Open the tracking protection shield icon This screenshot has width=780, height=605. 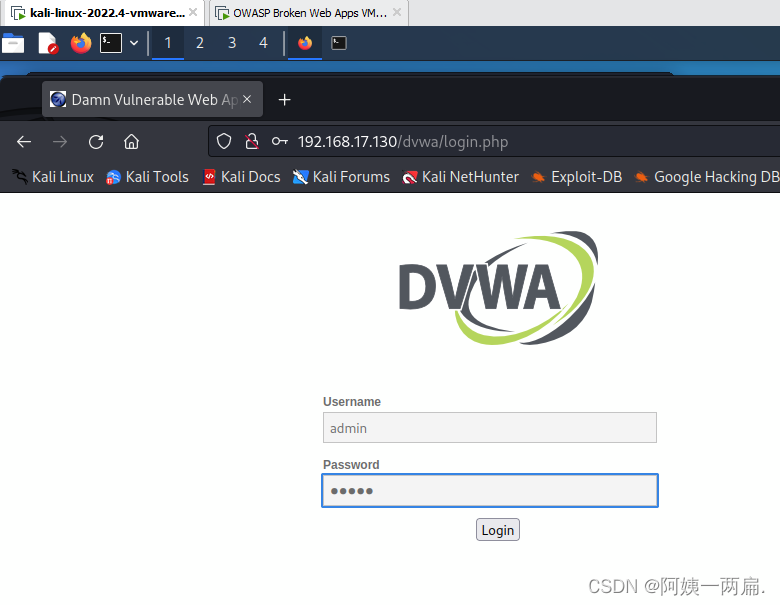pyautogui.click(x=224, y=142)
